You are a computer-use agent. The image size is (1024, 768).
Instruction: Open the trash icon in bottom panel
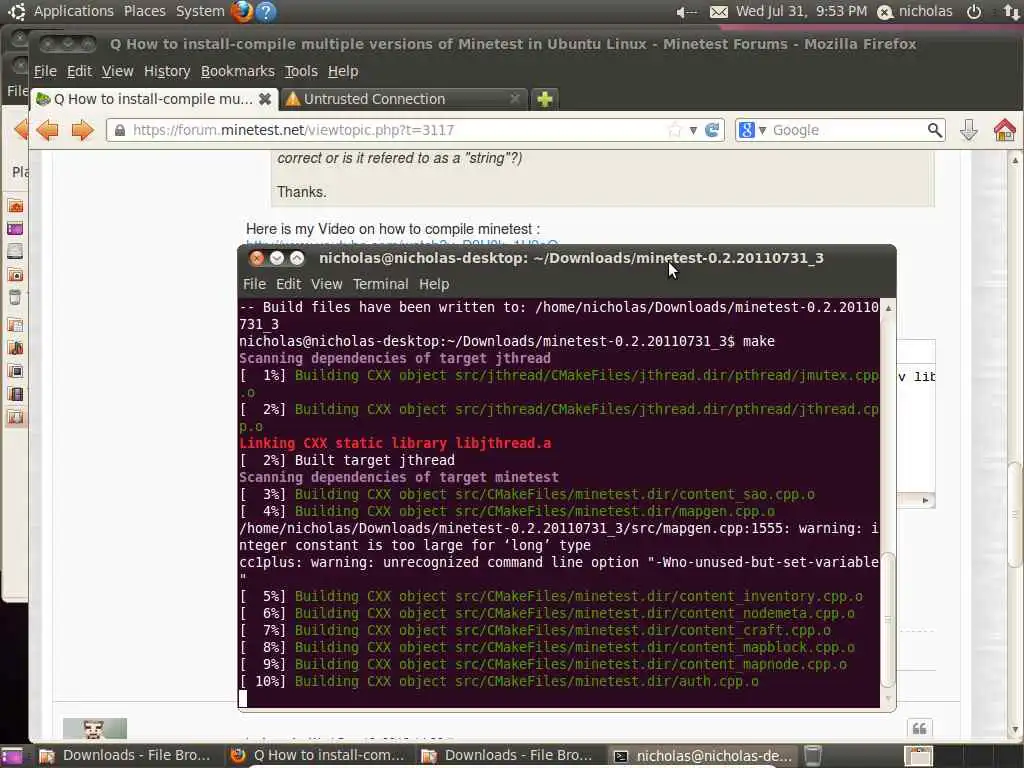coord(812,756)
